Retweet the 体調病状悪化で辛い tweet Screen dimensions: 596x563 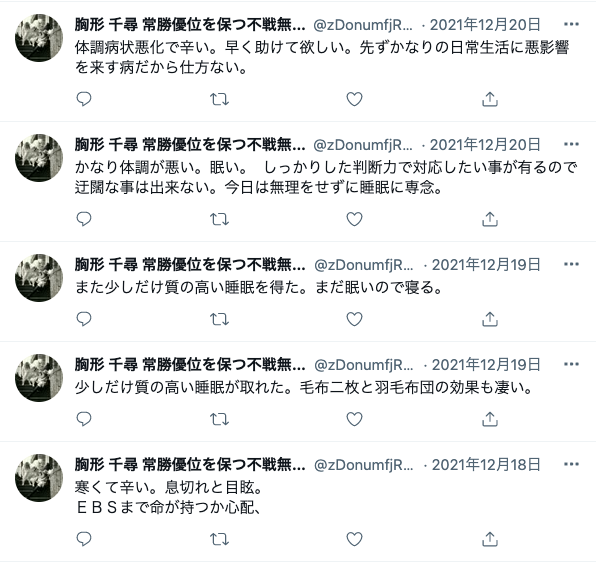pyautogui.click(x=219, y=99)
